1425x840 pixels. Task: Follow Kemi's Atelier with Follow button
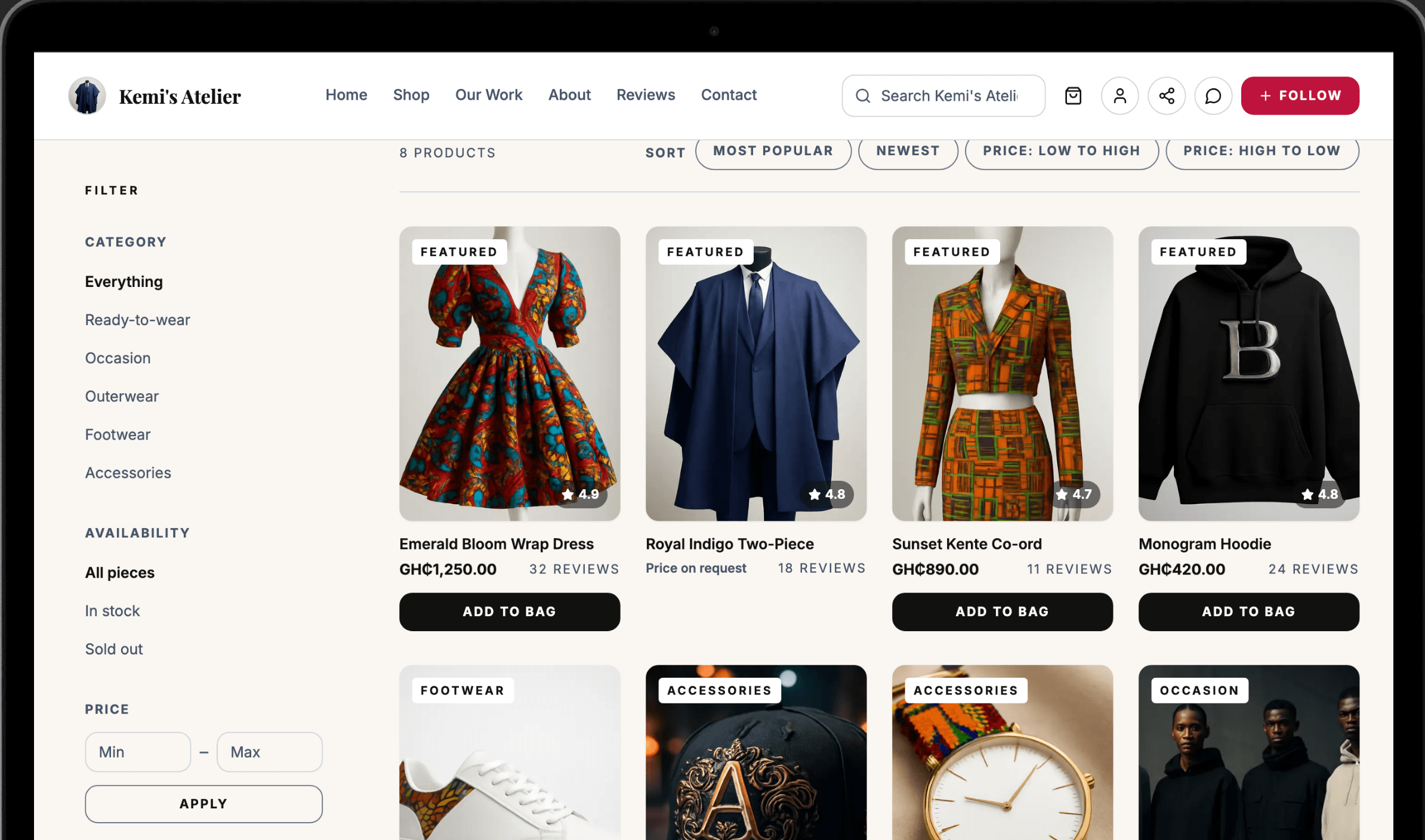point(1300,95)
